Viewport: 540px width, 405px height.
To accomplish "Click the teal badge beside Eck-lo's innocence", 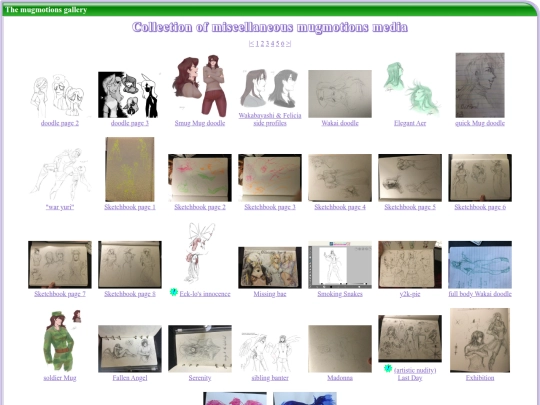I will point(174,292).
